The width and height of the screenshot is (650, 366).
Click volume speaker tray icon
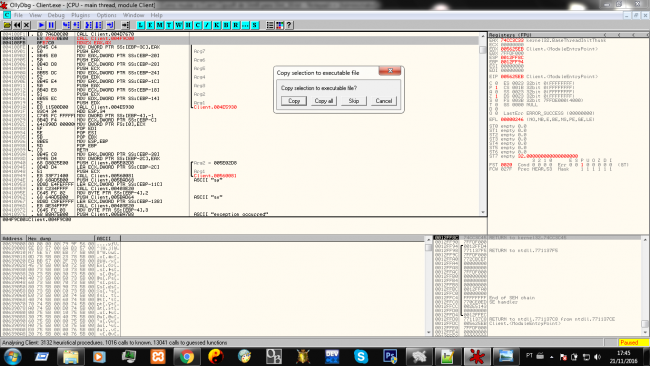coord(597,356)
